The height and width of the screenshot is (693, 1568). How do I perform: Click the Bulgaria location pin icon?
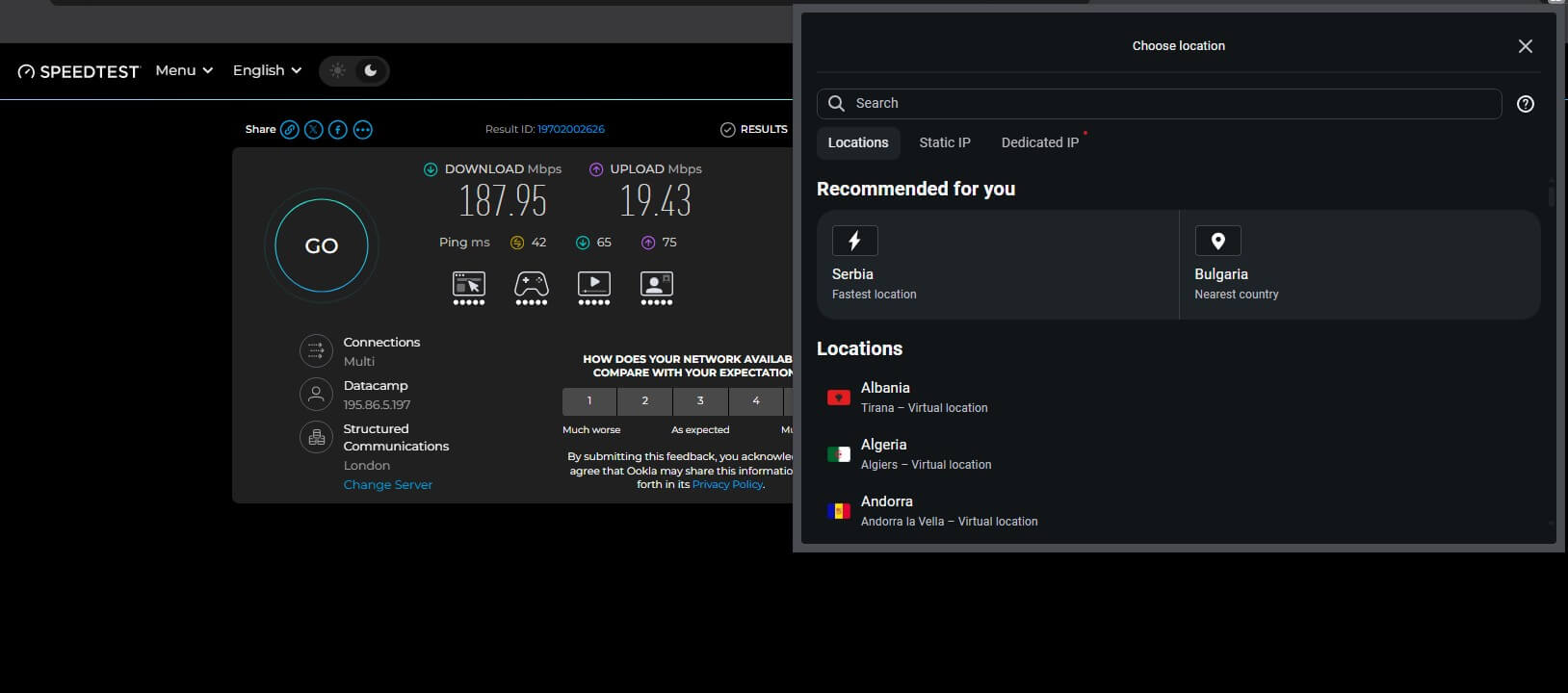pyautogui.click(x=1218, y=241)
